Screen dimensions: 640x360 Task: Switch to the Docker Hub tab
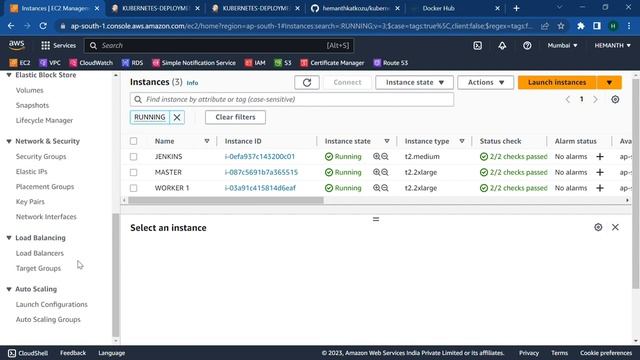coord(456,8)
